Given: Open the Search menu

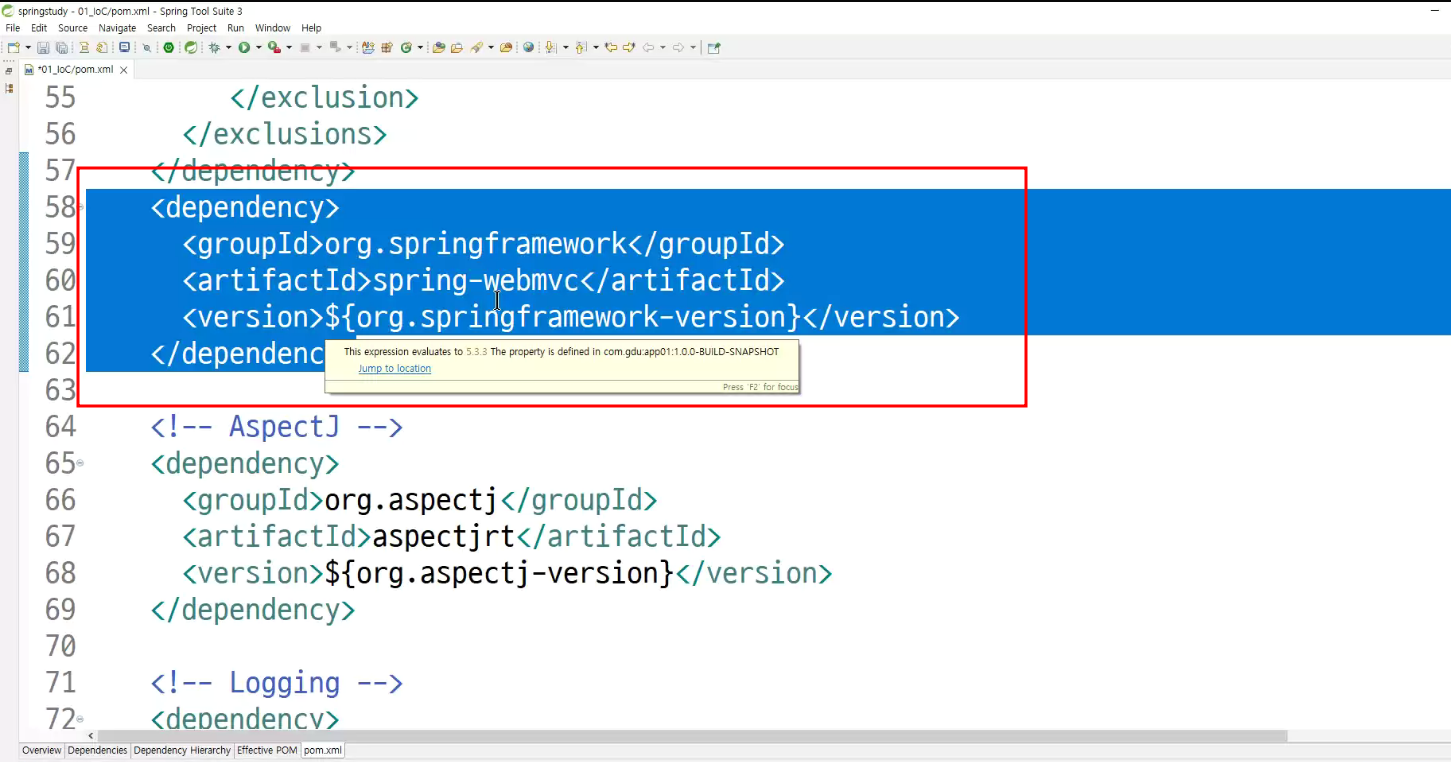Looking at the screenshot, I should click(x=161, y=28).
